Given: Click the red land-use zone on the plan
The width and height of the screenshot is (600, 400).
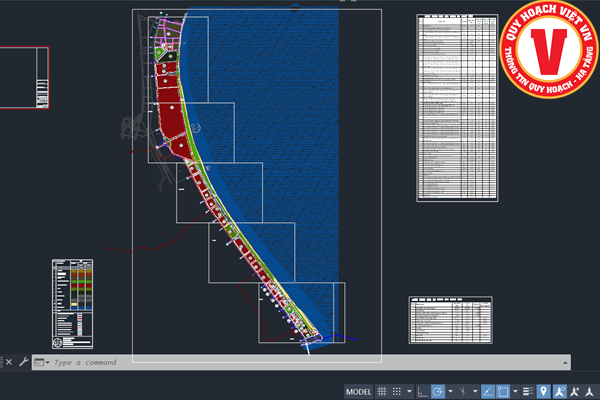Looking at the screenshot, I should pos(168,118).
